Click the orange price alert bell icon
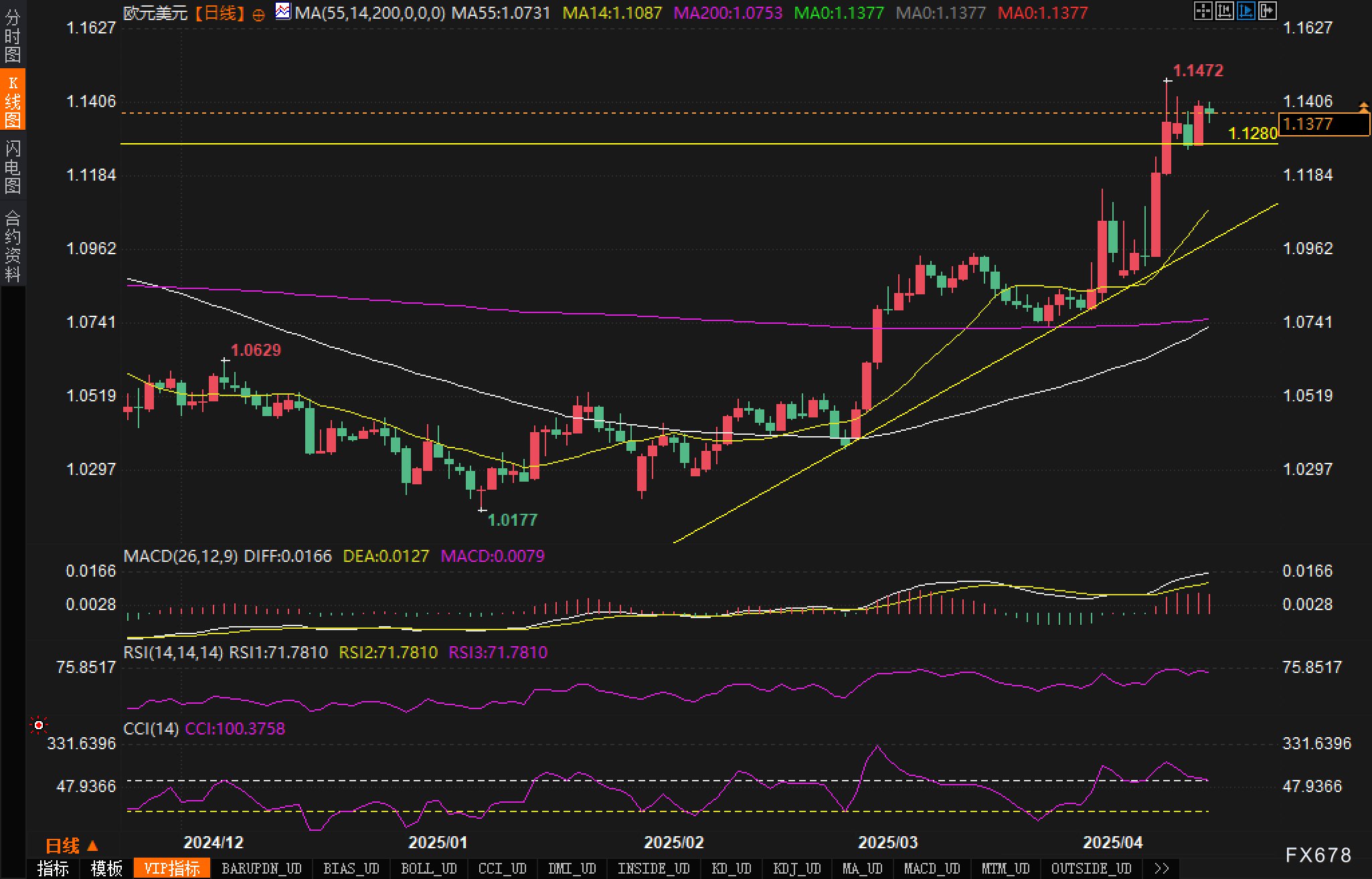 [x=1363, y=106]
